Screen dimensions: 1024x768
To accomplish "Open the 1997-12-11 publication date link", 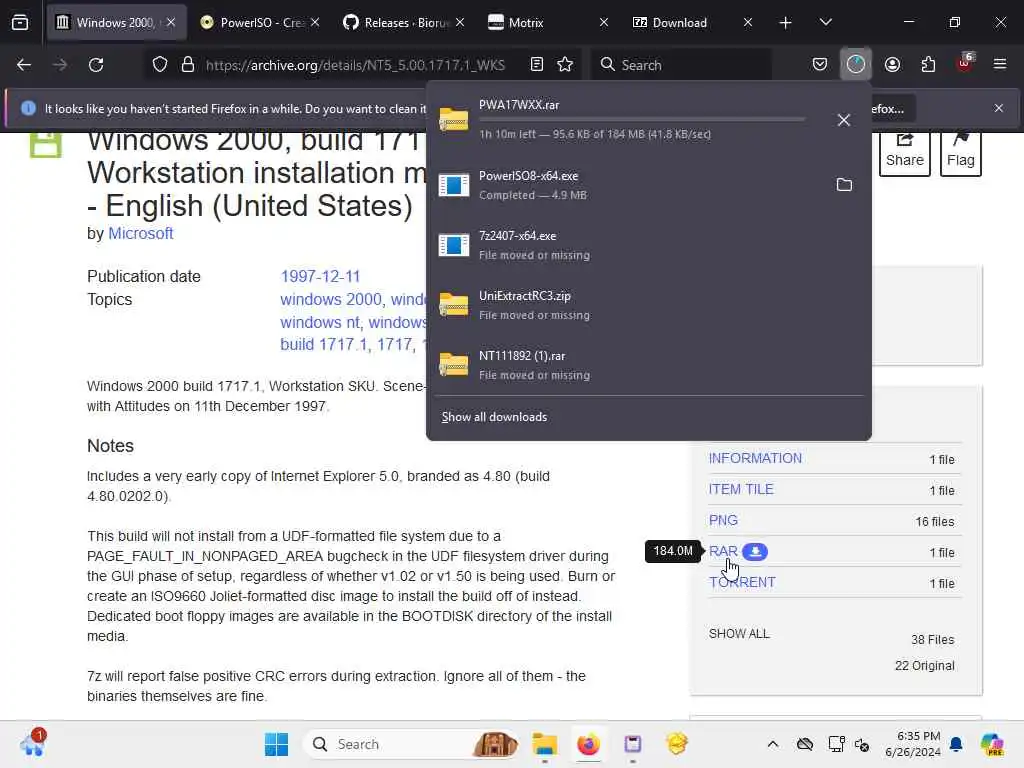I will [320, 277].
